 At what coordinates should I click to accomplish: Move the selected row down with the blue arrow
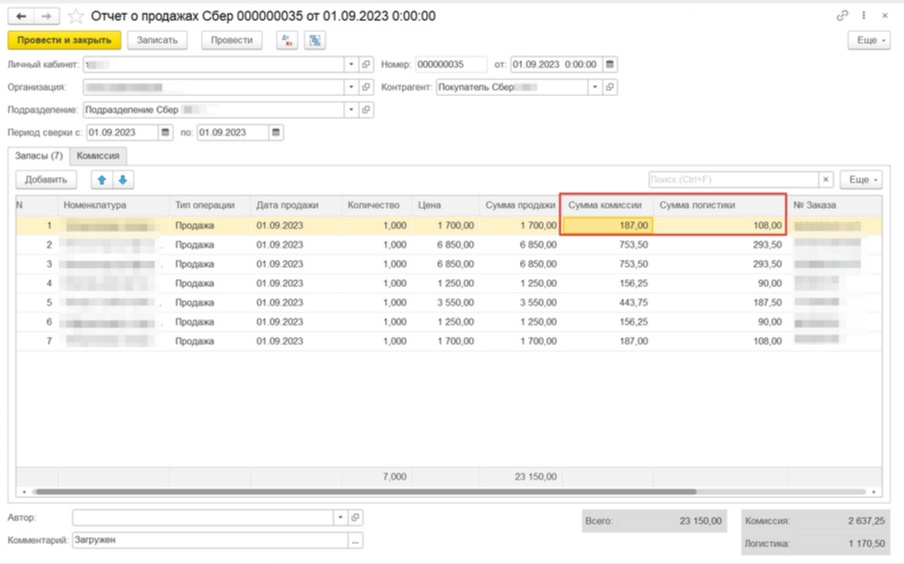123,180
